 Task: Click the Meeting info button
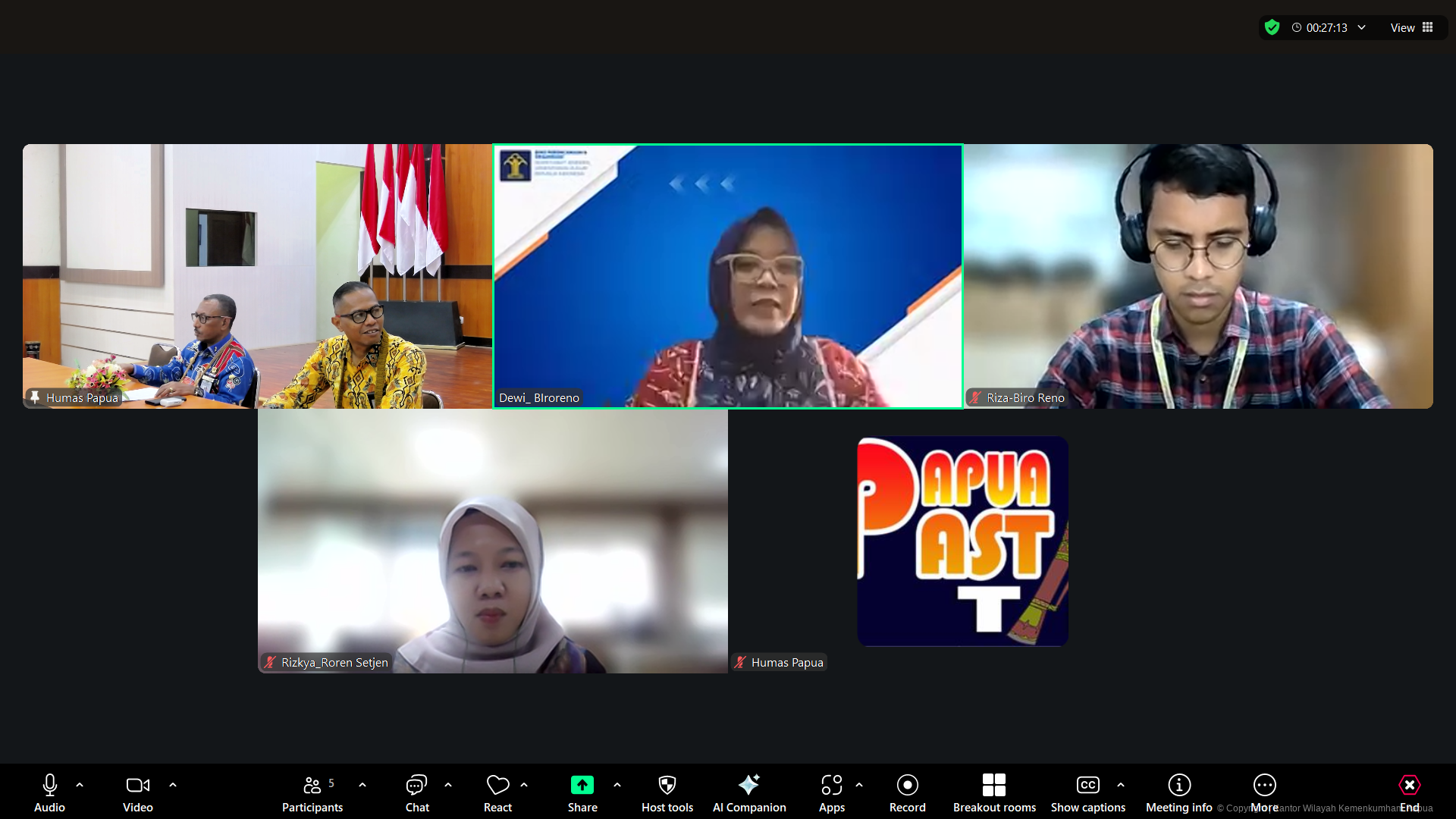pyautogui.click(x=1178, y=786)
